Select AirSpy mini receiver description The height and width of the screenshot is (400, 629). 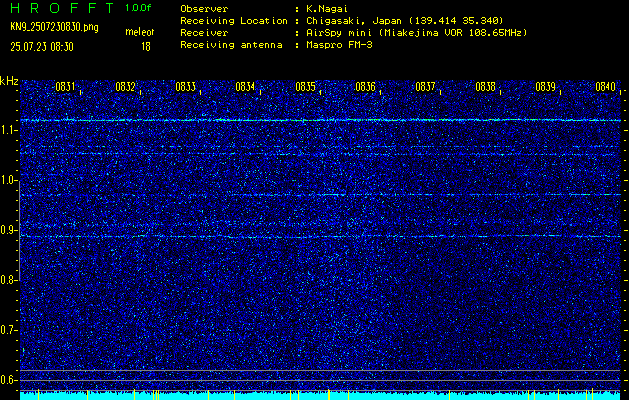(417, 33)
